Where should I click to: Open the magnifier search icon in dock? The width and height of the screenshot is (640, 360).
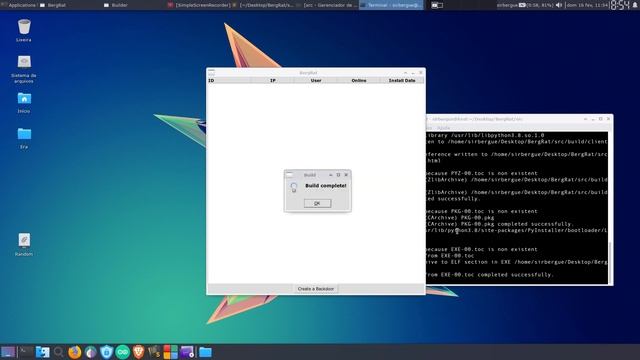(58, 352)
